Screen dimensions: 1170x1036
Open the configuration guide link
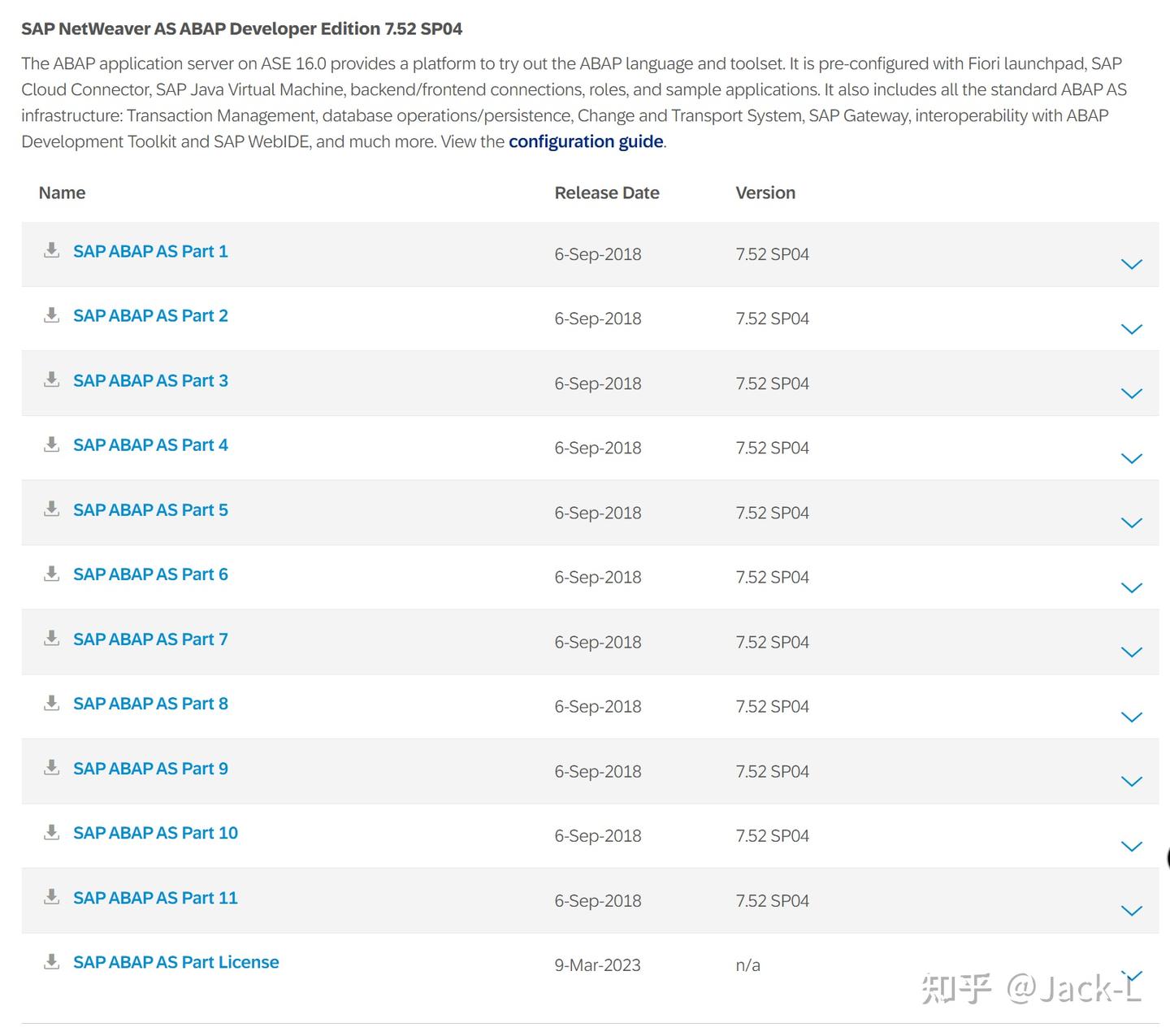coord(586,141)
